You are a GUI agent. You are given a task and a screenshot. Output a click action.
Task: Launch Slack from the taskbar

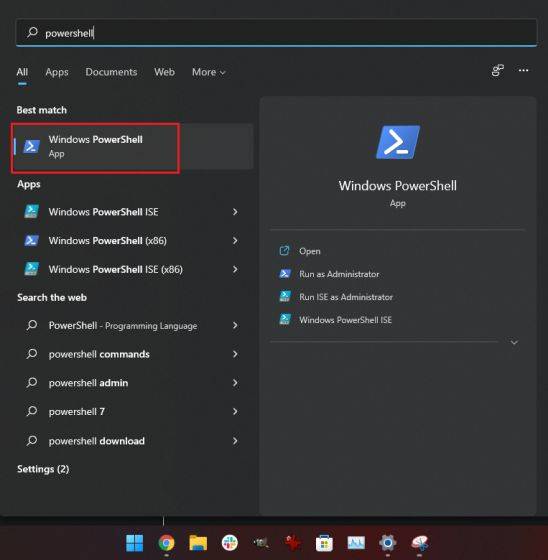[229, 543]
